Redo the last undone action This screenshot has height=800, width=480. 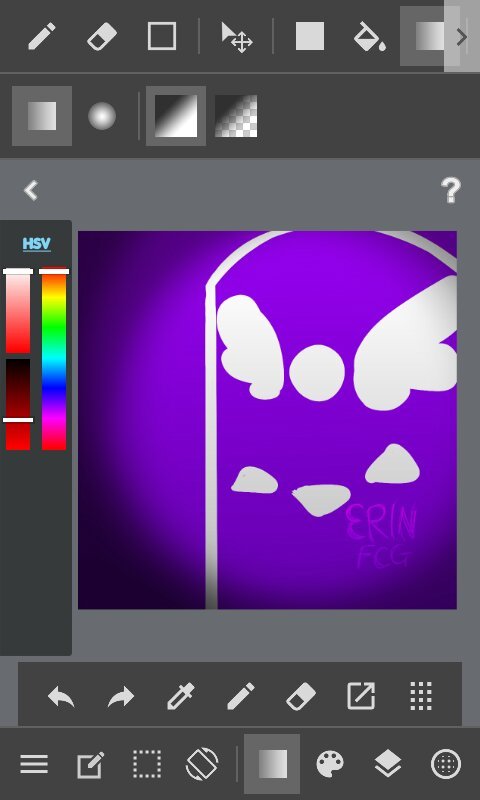121,697
